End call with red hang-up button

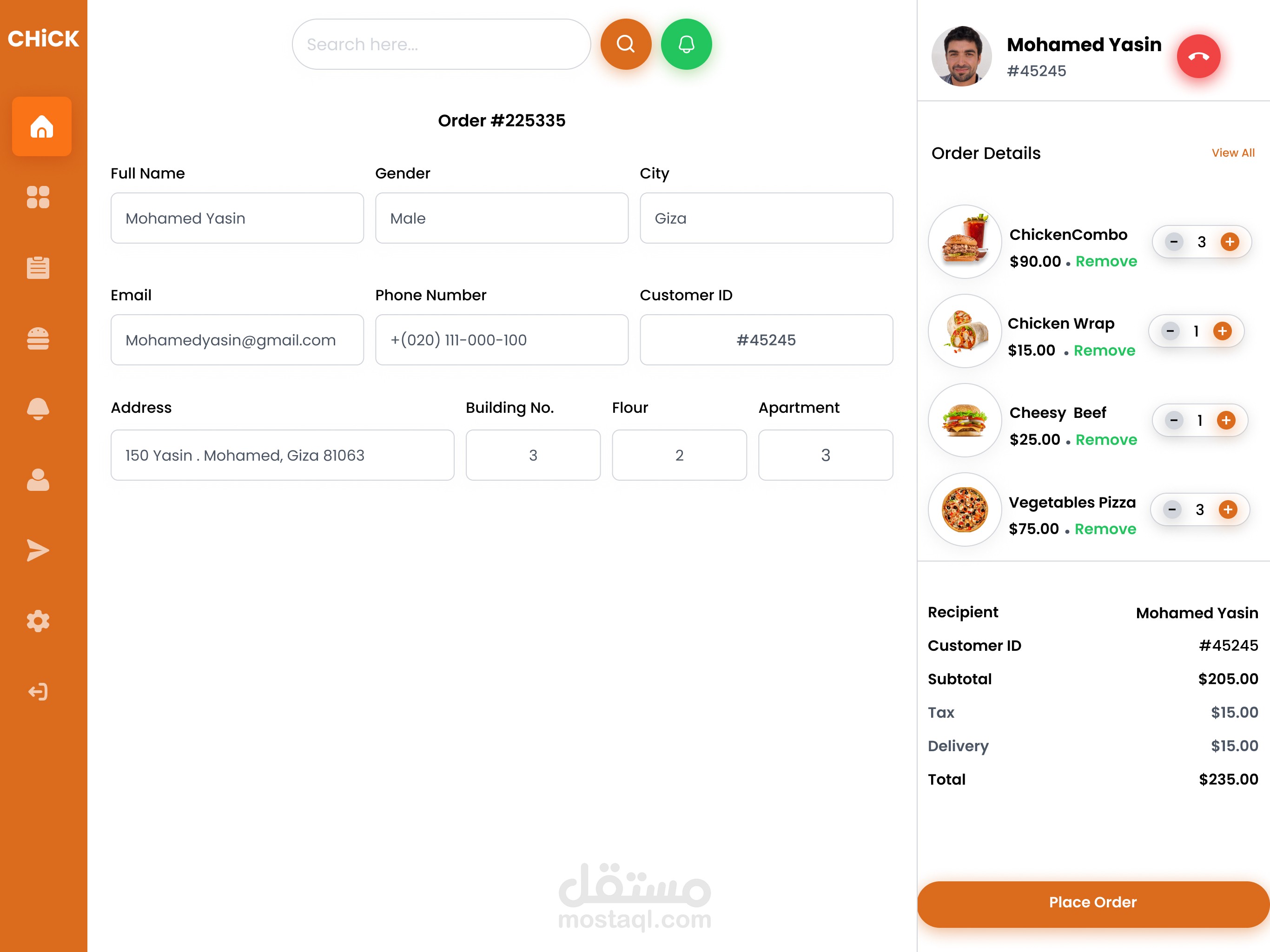point(1198,56)
